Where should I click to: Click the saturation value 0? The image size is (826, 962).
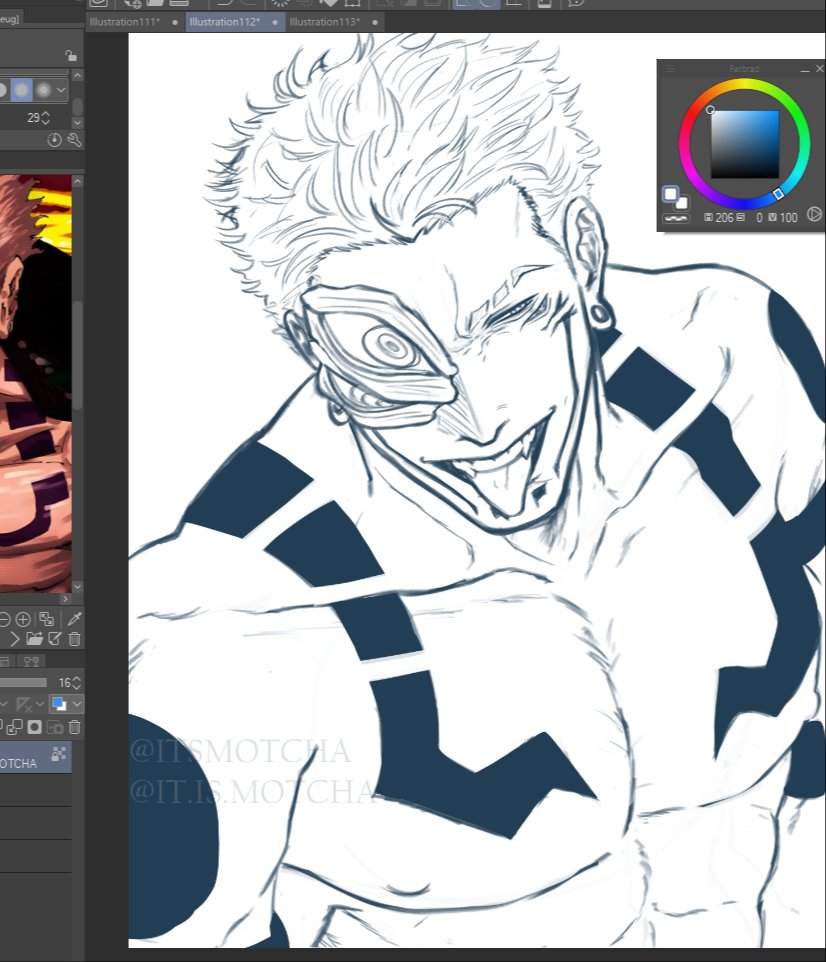pyautogui.click(x=760, y=218)
